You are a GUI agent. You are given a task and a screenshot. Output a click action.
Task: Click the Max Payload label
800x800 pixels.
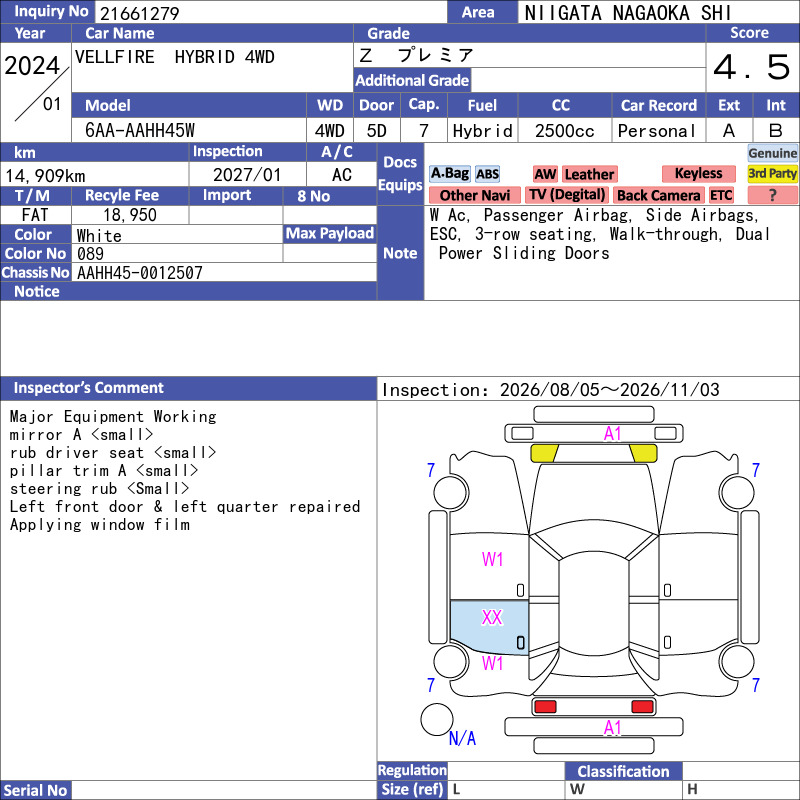click(x=330, y=234)
